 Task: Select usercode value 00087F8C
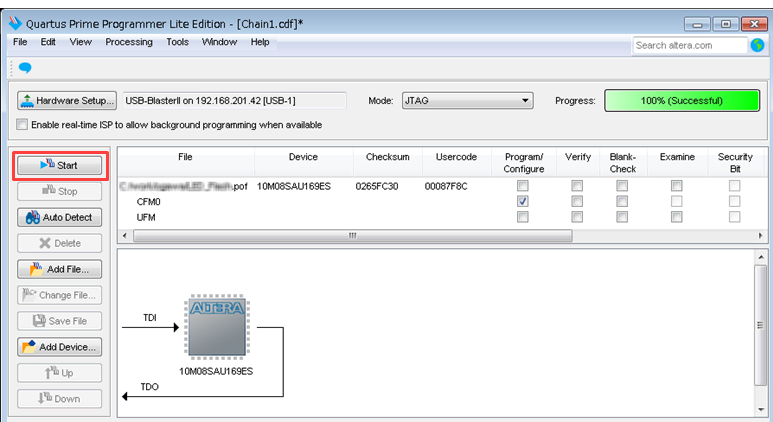tap(446, 186)
